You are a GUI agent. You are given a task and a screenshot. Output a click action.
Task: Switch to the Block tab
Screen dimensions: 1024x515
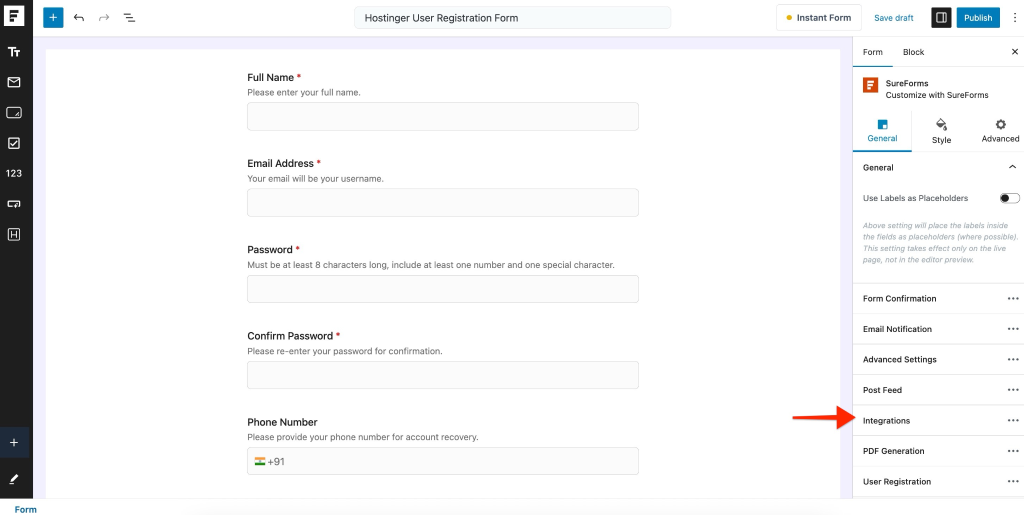913,52
